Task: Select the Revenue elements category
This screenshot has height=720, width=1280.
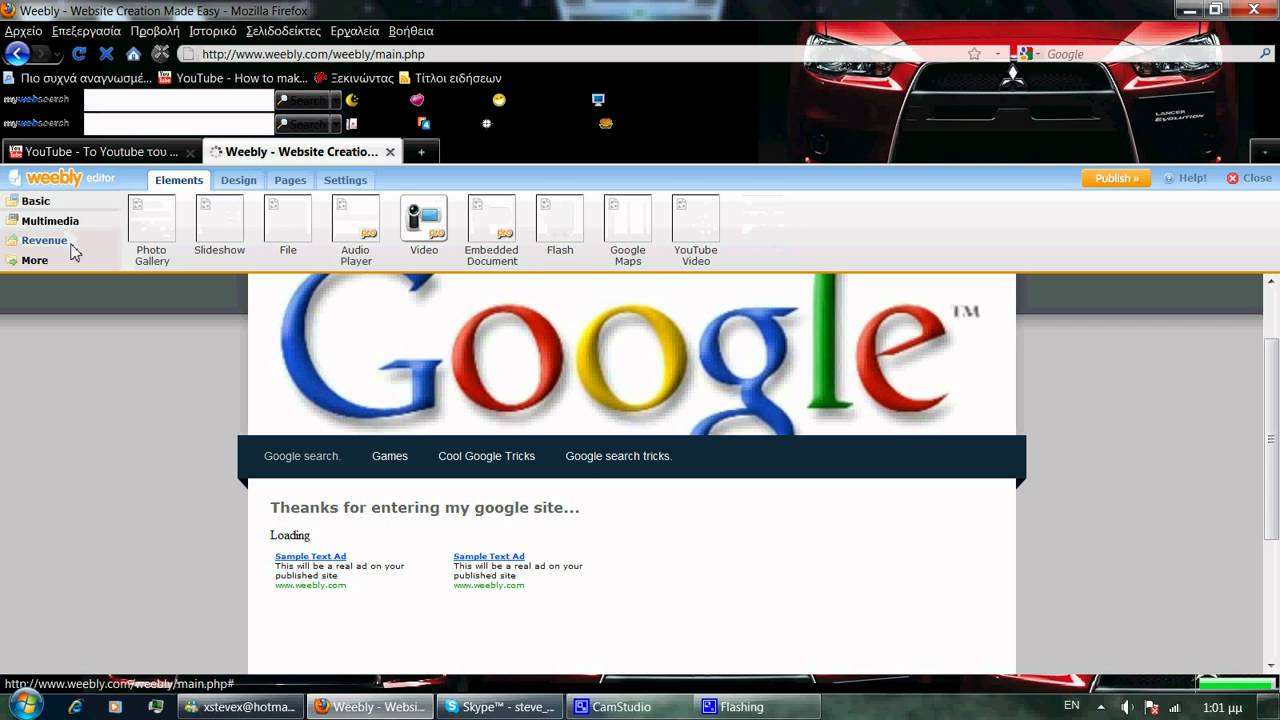Action: tap(44, 240)
